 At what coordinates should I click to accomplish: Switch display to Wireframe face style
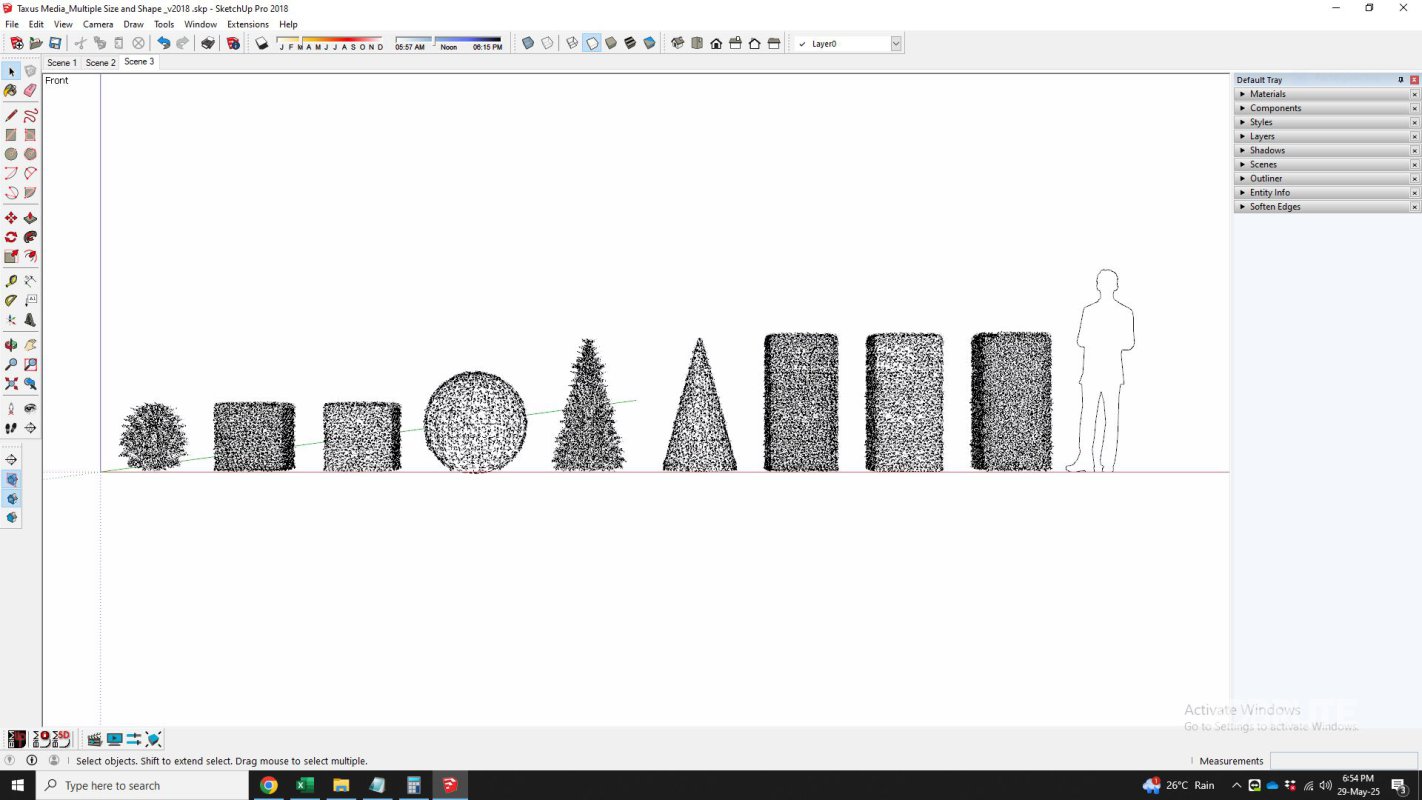tap(571, 43)
